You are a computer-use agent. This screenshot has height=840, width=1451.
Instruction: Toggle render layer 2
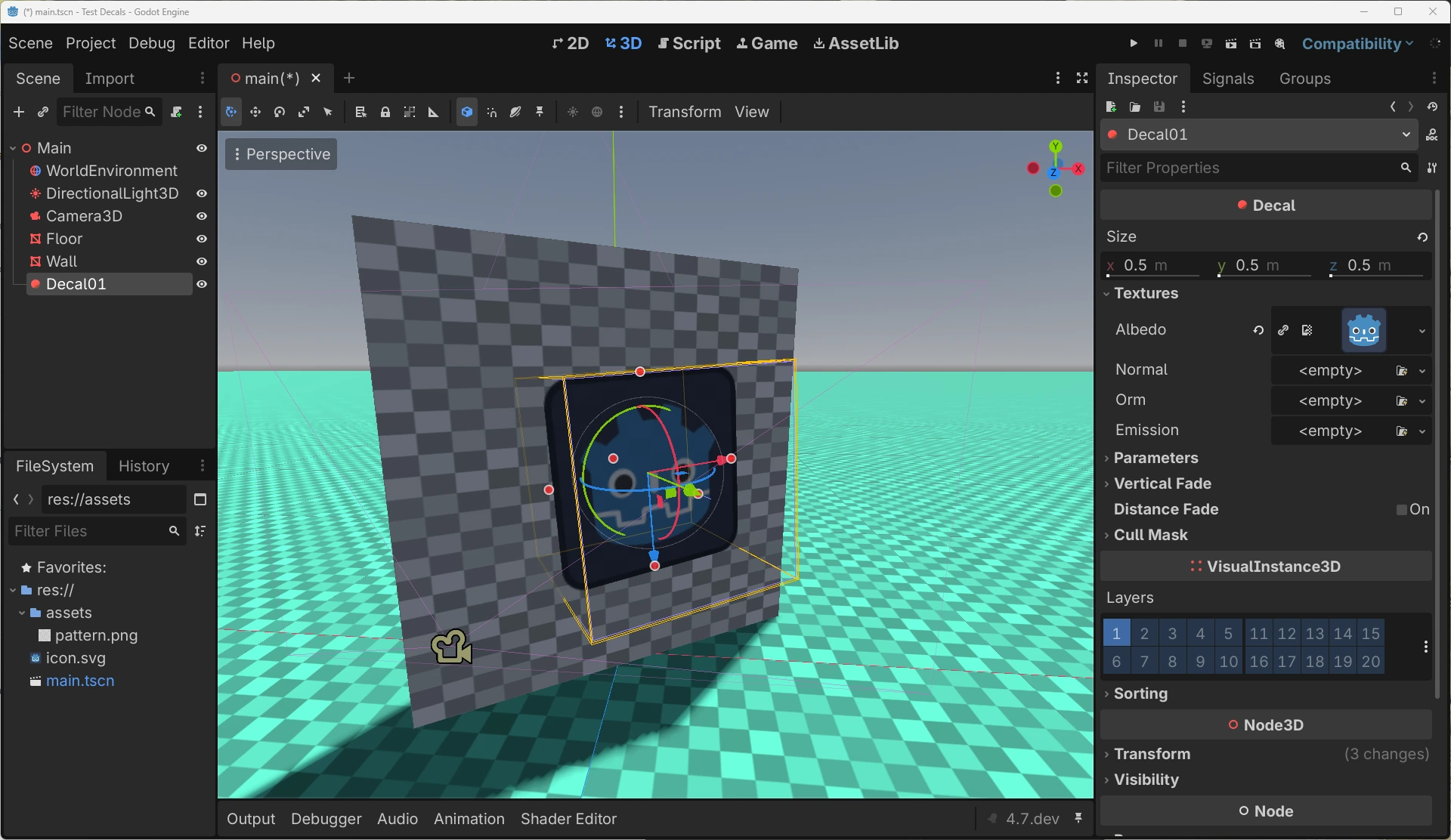pyautogui.click(x=1144, y=633)
